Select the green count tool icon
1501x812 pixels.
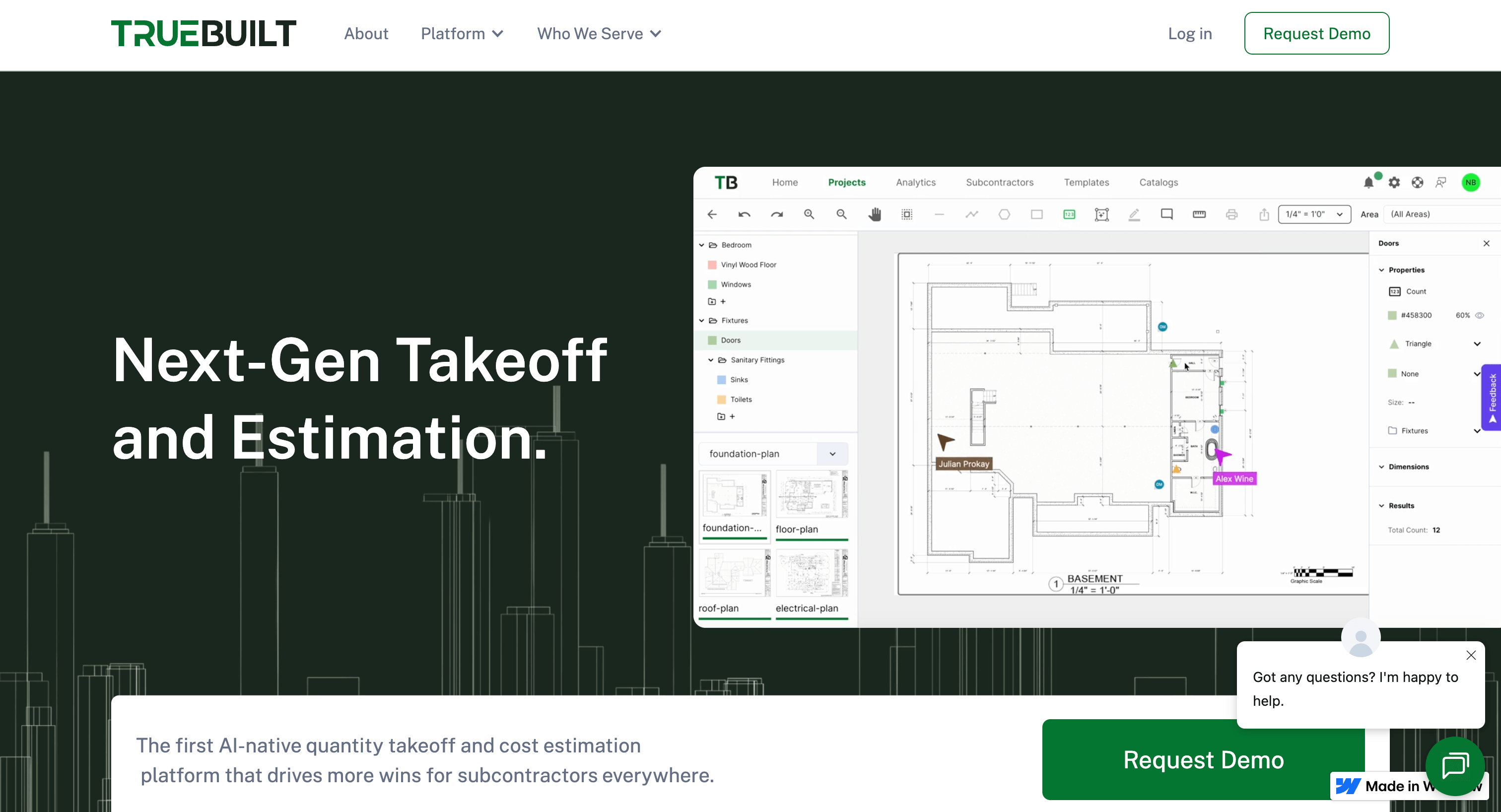tap(1069, 214)
